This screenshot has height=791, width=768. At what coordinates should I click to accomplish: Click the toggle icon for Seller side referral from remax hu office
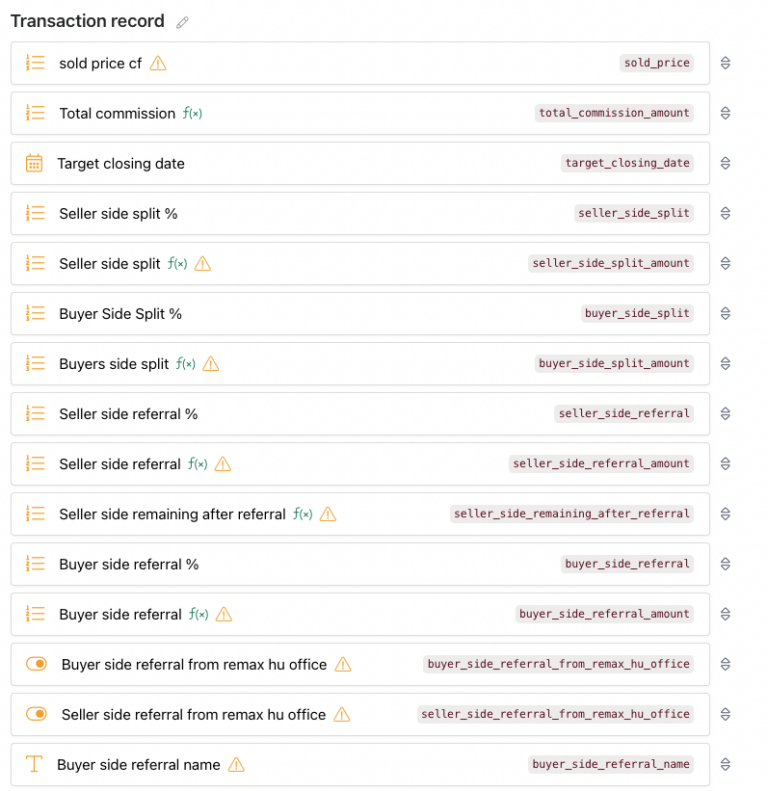(x=36, y=714)
